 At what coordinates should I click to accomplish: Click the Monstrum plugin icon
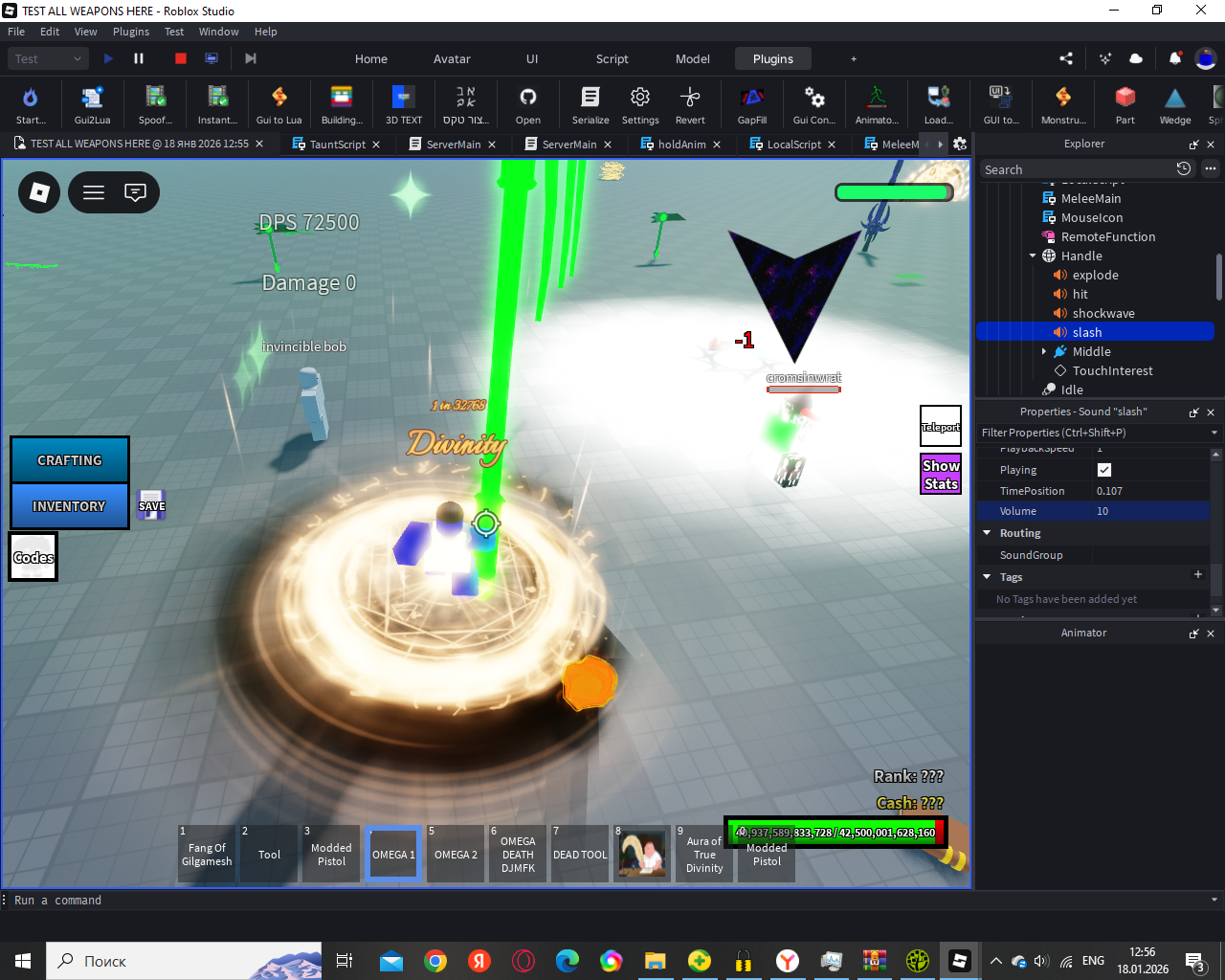1063,104
